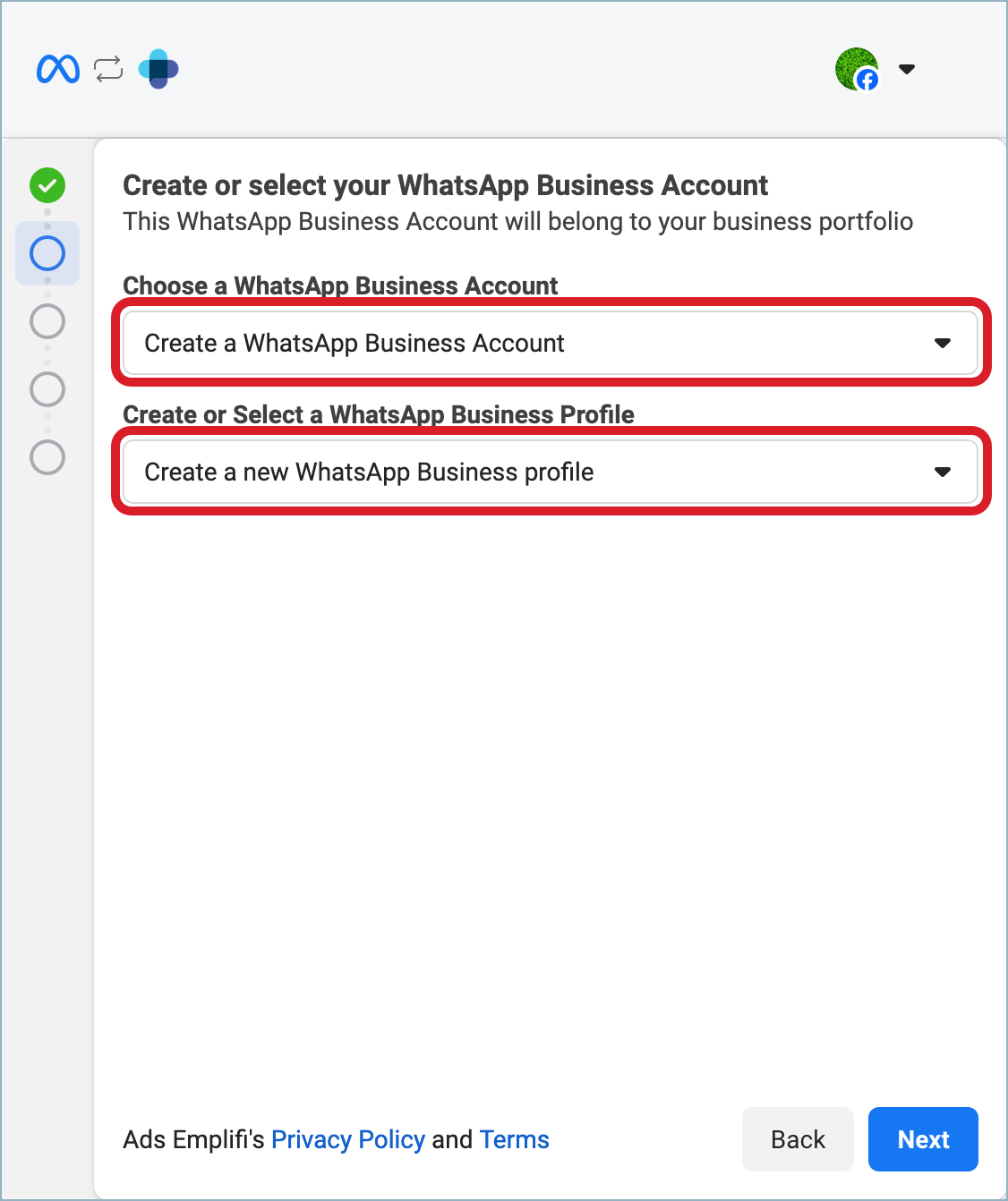The height and width of the screenshot is (1201, 1008).
Task: Click the green profile avatar picture
Action: click(x=853, y=66)
